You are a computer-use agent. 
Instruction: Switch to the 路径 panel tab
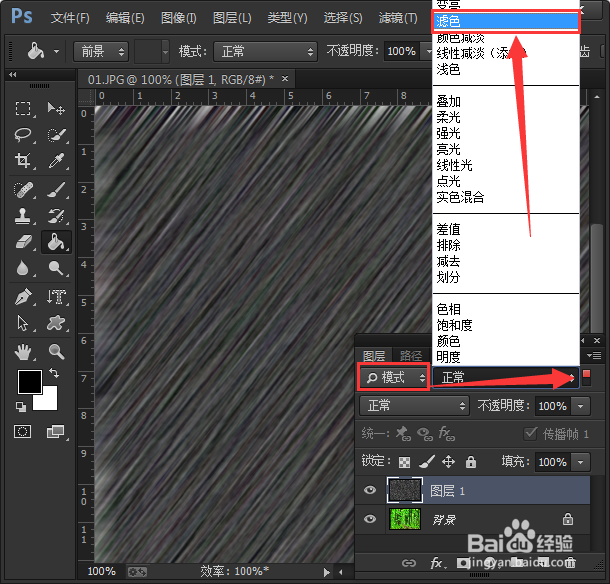[x=410, y=356]
